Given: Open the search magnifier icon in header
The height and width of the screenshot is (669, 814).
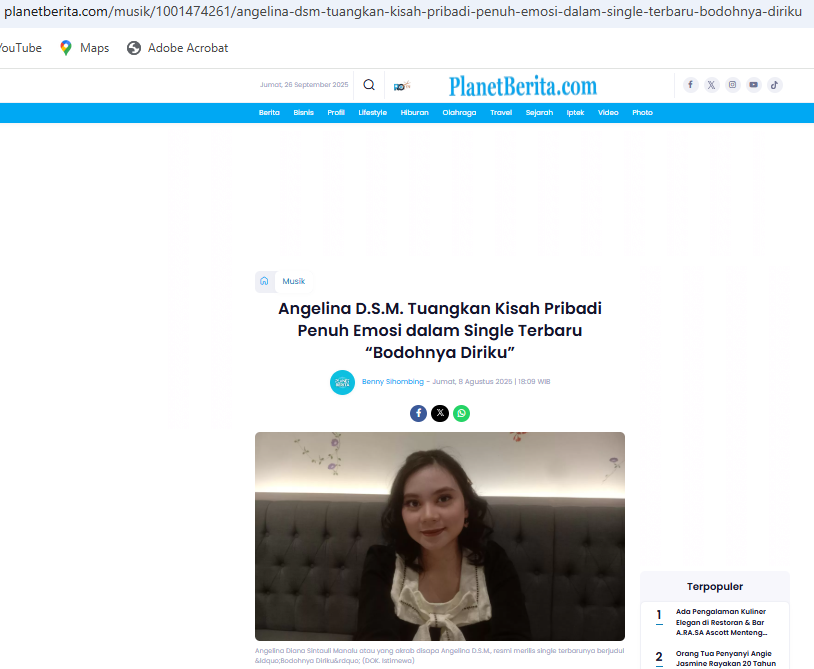Looking at the screenshot, I should [369, 85].
